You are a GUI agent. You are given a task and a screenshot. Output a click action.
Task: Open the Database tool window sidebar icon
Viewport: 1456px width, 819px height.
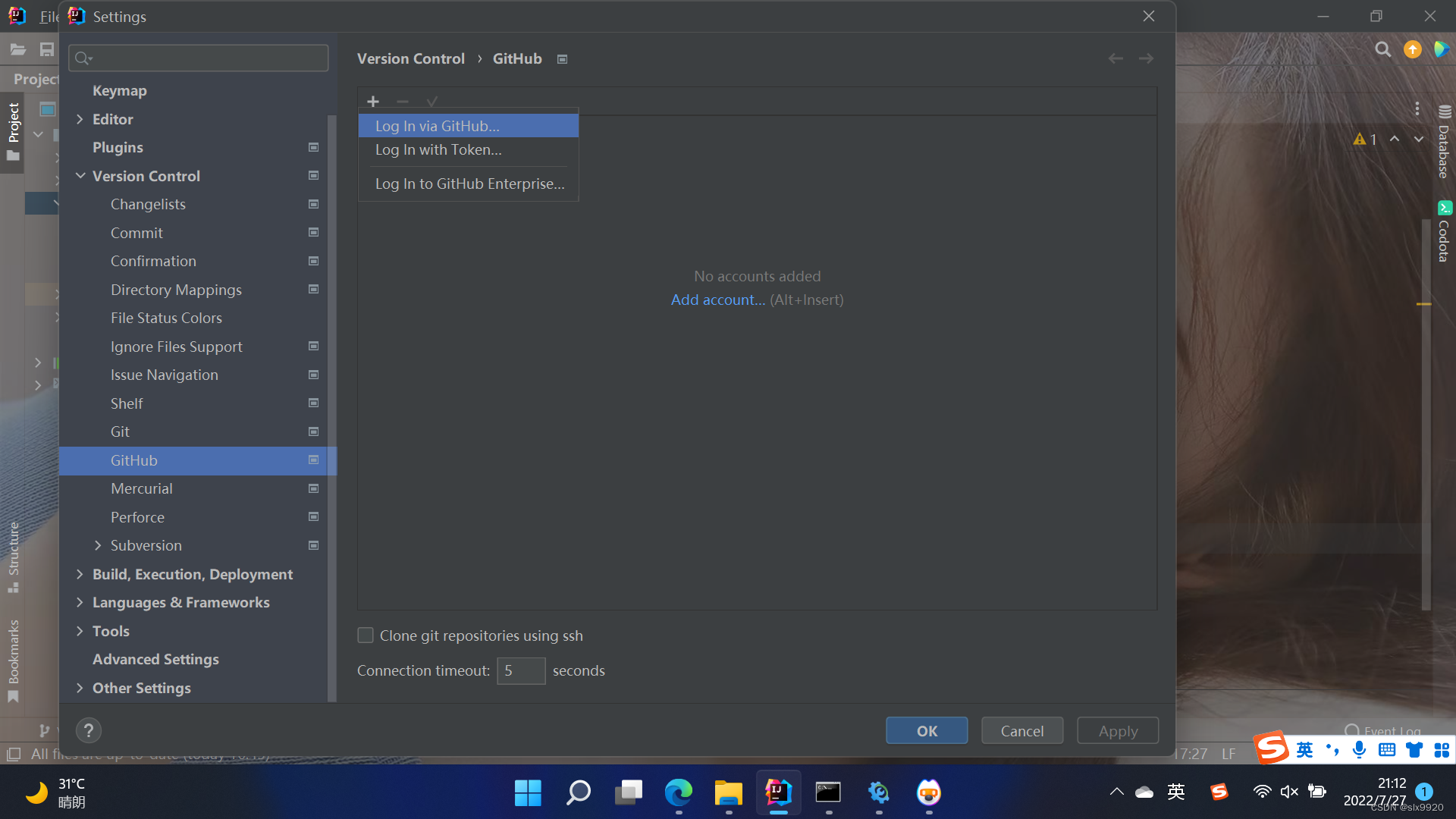(1444, 143)
